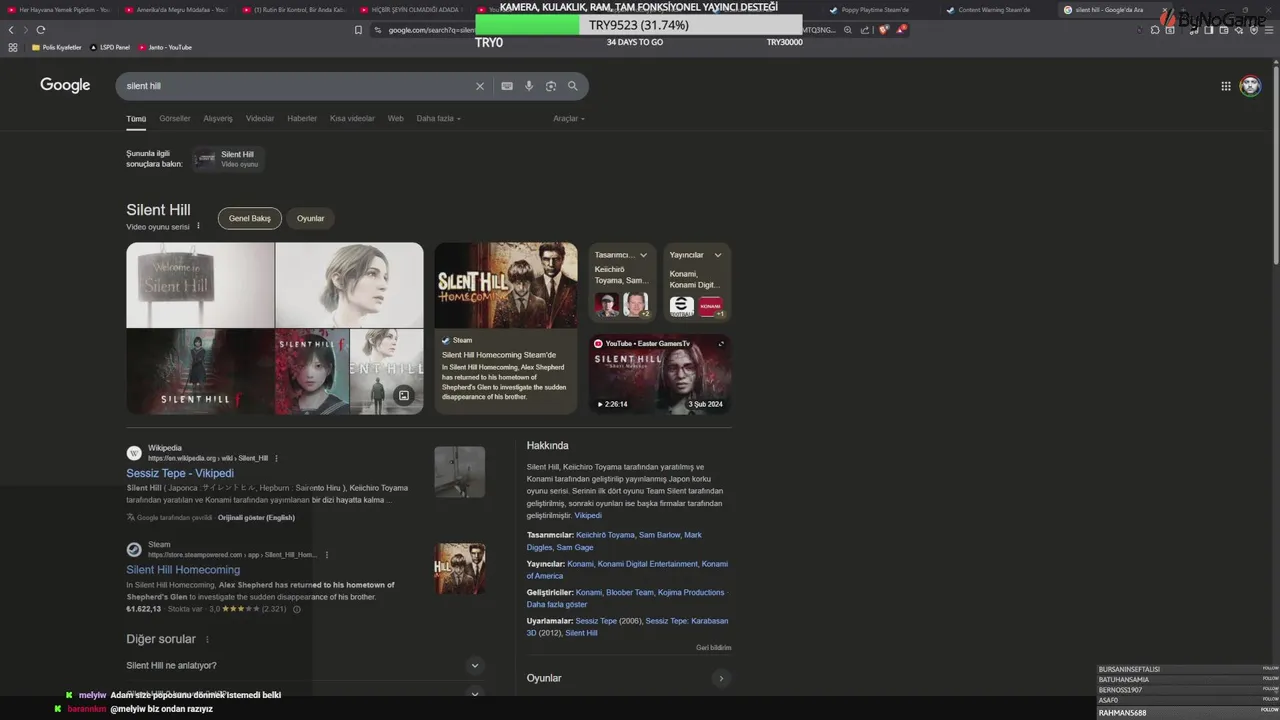Open the more images icon in gallery

click(404, 396)
